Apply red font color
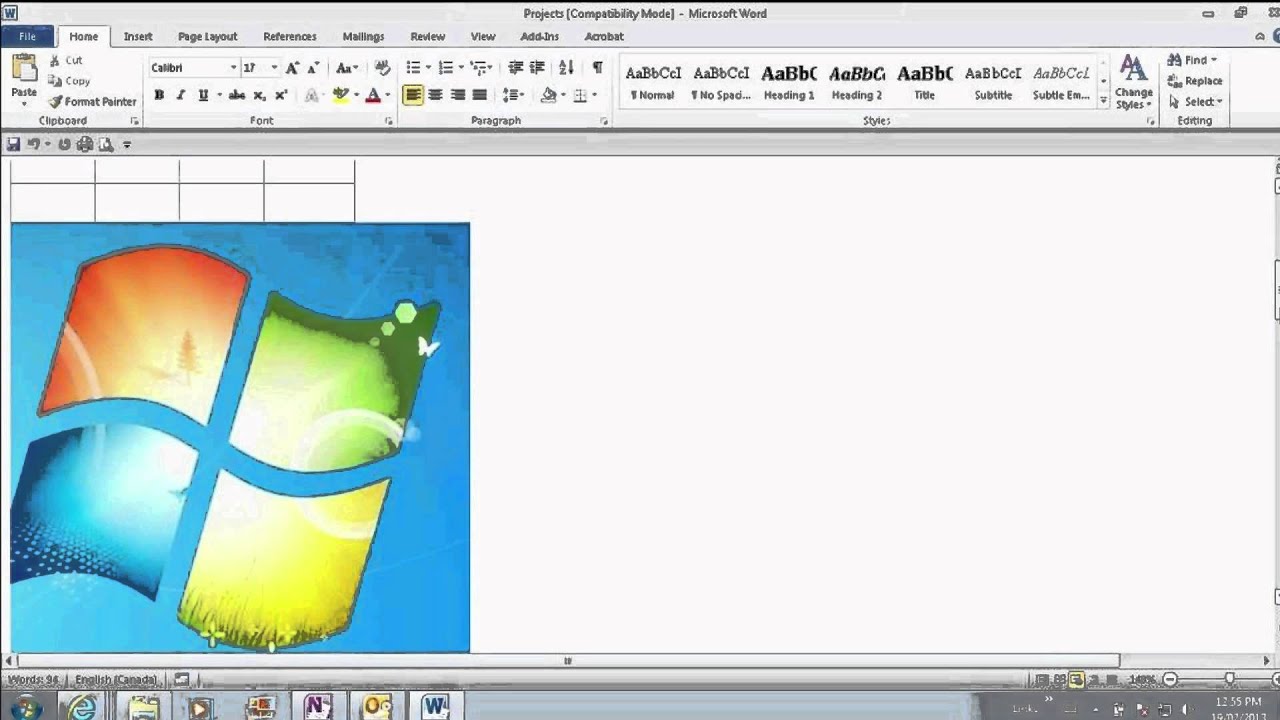This screenshot has width=1280, height=720. pos(373,95)
